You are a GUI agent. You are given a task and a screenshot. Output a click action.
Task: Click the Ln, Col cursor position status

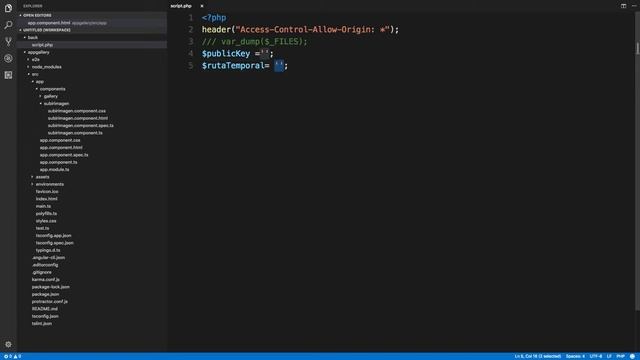pos(538,356)
